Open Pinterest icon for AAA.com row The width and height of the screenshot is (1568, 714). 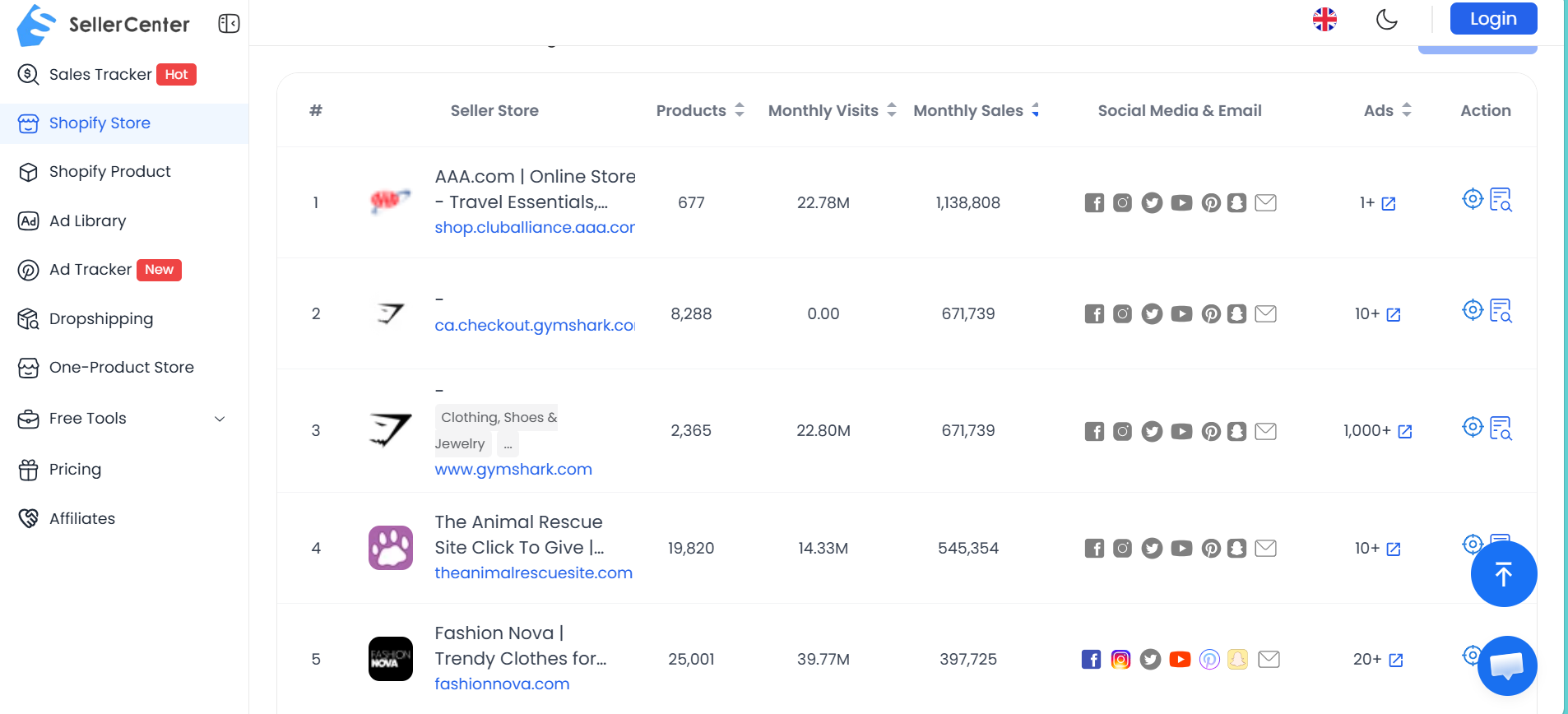[x=1211, y=203]
